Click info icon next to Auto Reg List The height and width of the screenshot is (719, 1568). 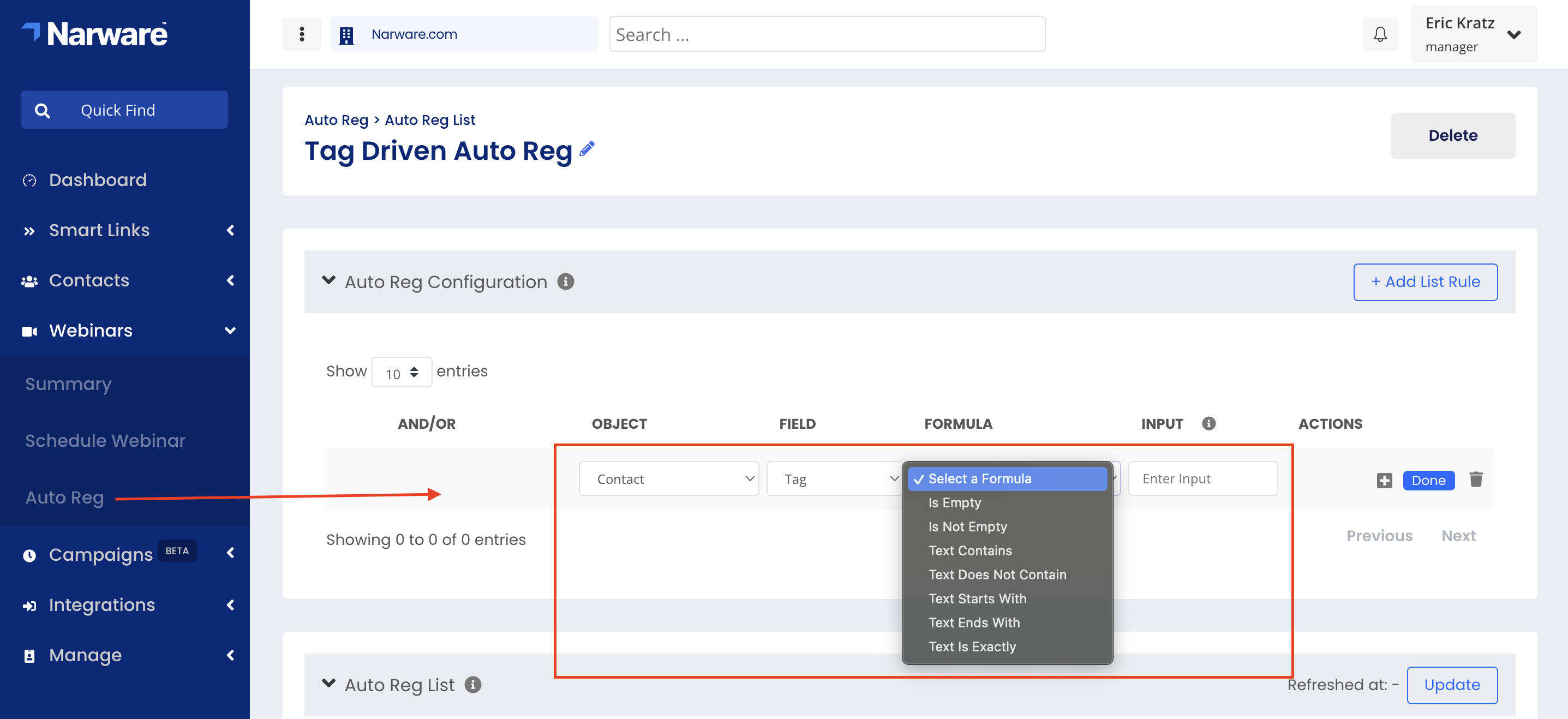pos(473,685)
